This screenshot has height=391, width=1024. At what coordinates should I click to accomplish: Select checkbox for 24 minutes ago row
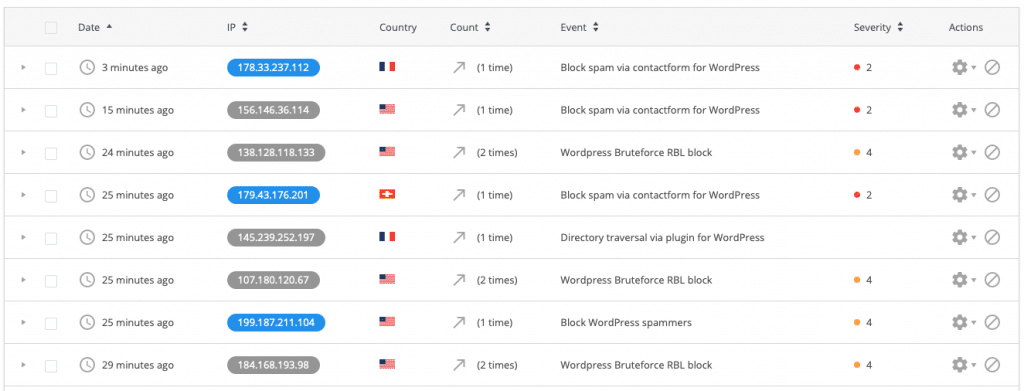[51, 153]
